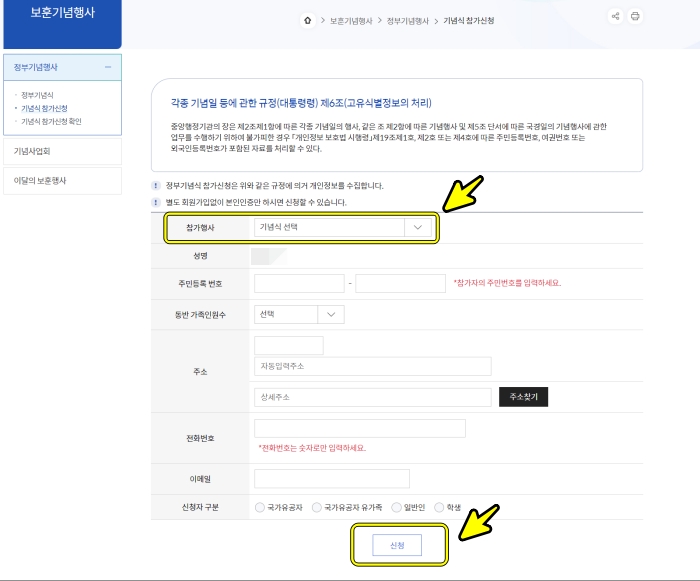This screenshot has height=581, width=700.
Task: Focus the first 주민등록 번호 input field
Action: coord(299,284)
